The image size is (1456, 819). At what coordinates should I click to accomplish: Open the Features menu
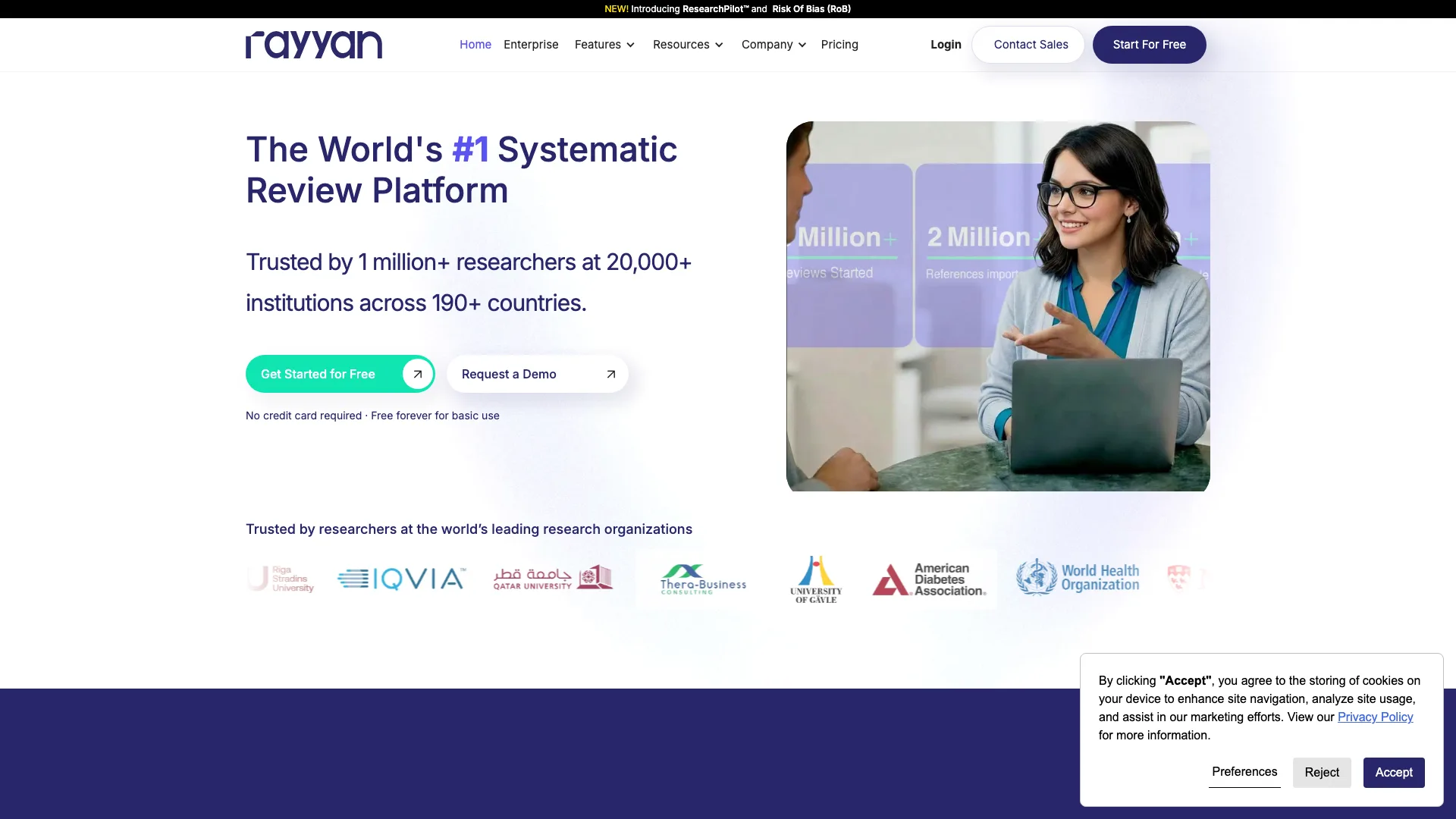[604, 45]
